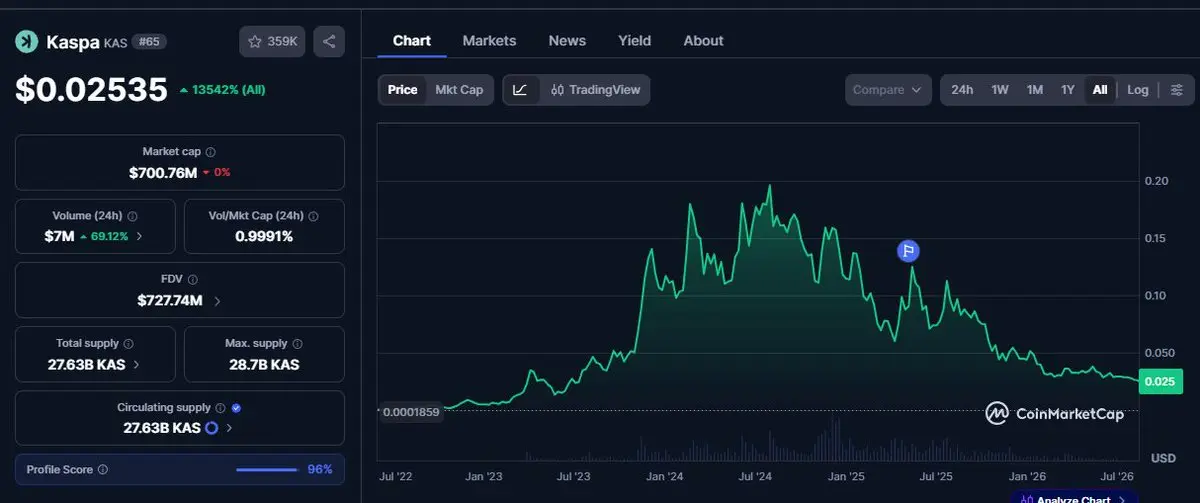This screenshot has width=1200, height=503.
Task: Set chart range to 24h
Action: coord(962,90)
